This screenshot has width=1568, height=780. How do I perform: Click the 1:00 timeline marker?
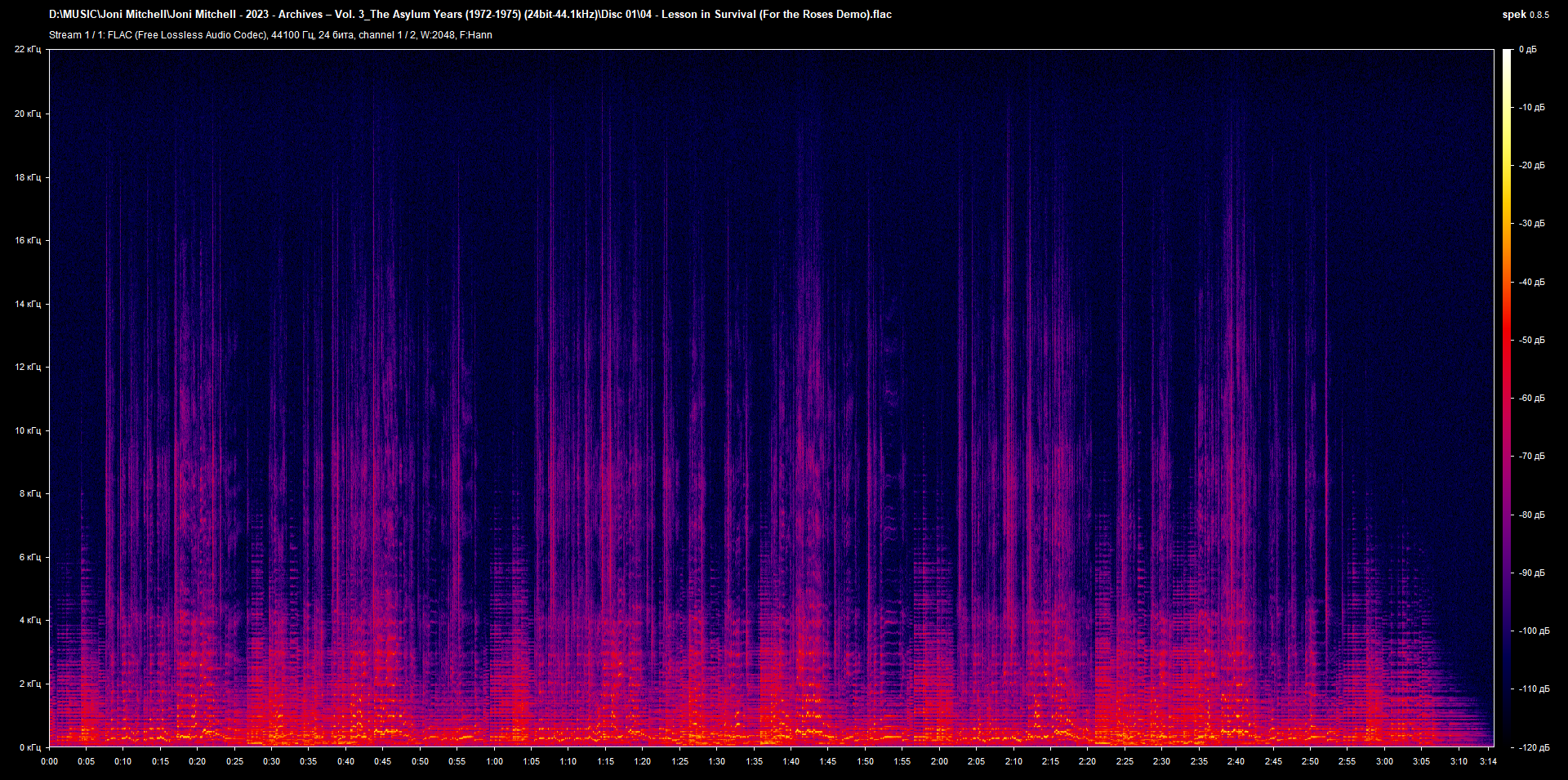click(494, 760)
